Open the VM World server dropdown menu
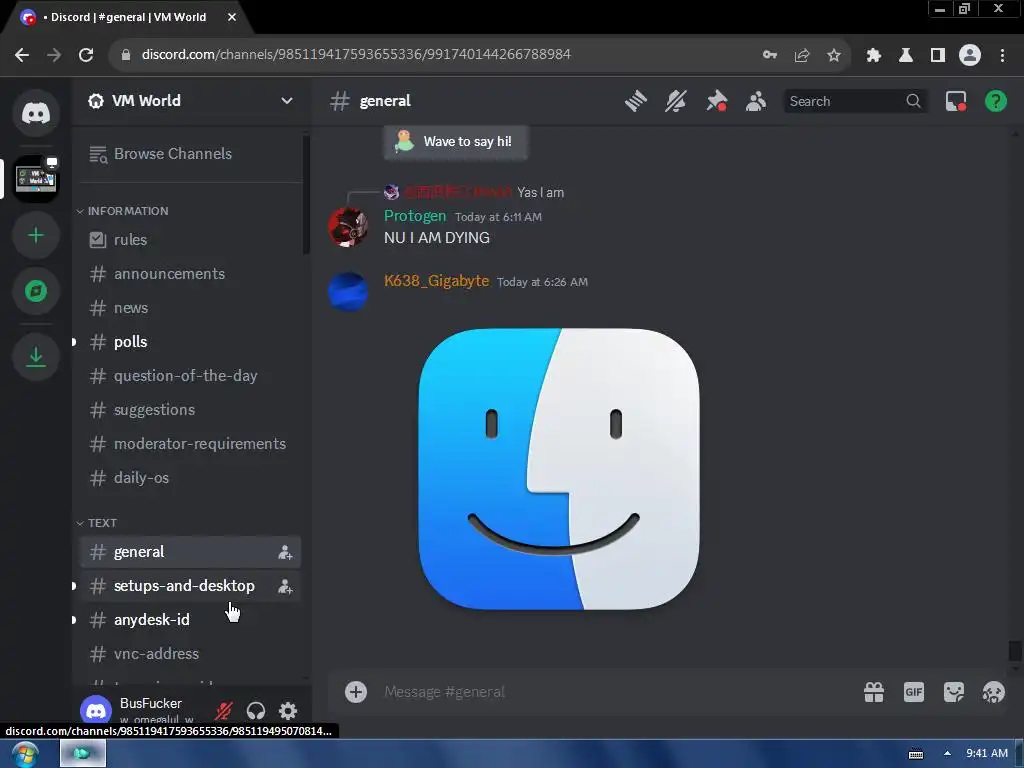Screen dimensions: 1024x768 pyautogui.click(x=286, y=101)
